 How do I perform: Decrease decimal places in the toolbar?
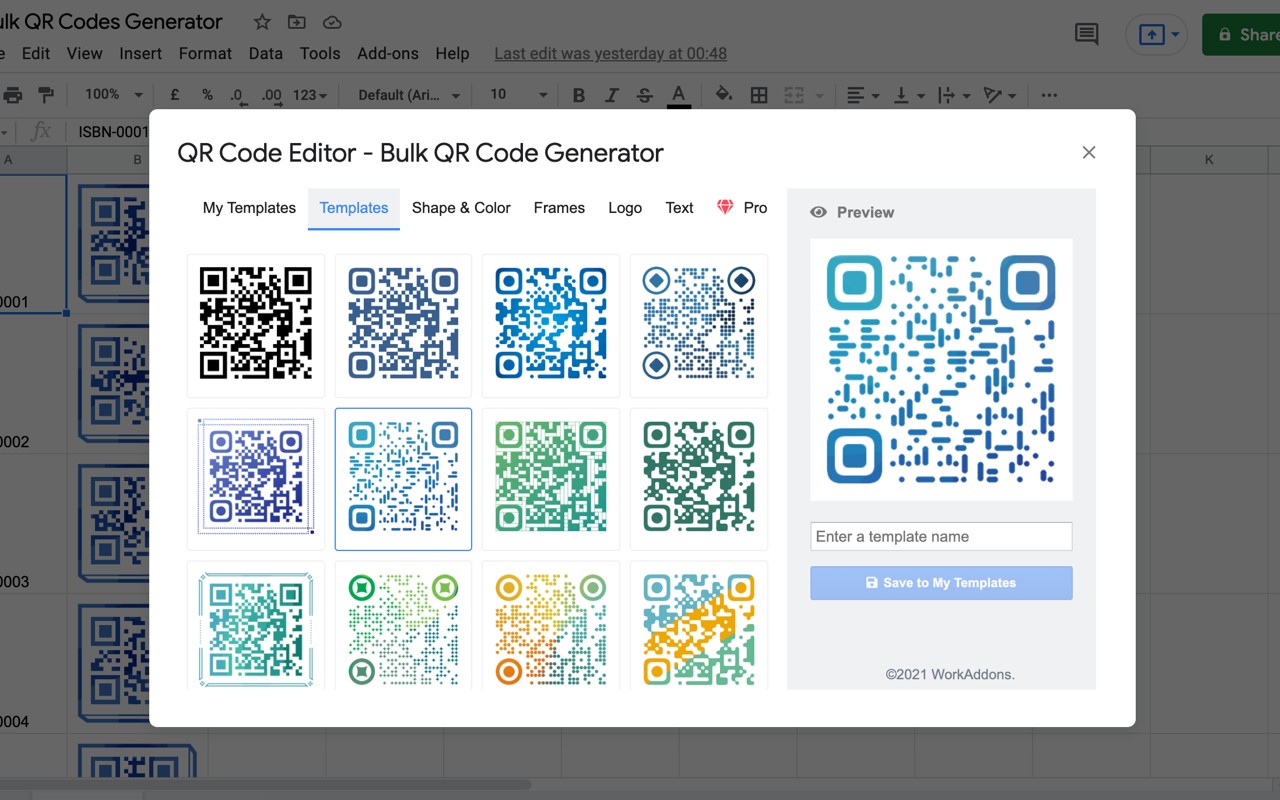(x=238, y=95)
